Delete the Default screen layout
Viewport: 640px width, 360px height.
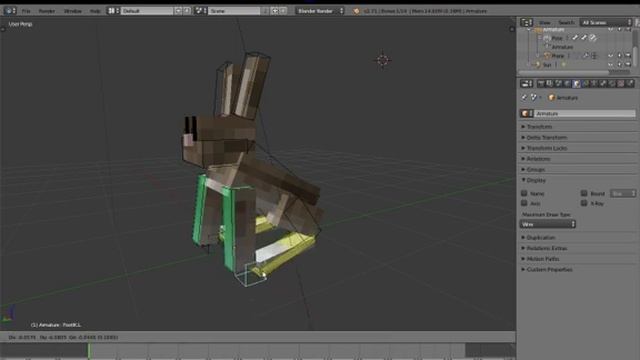point(187,11)
